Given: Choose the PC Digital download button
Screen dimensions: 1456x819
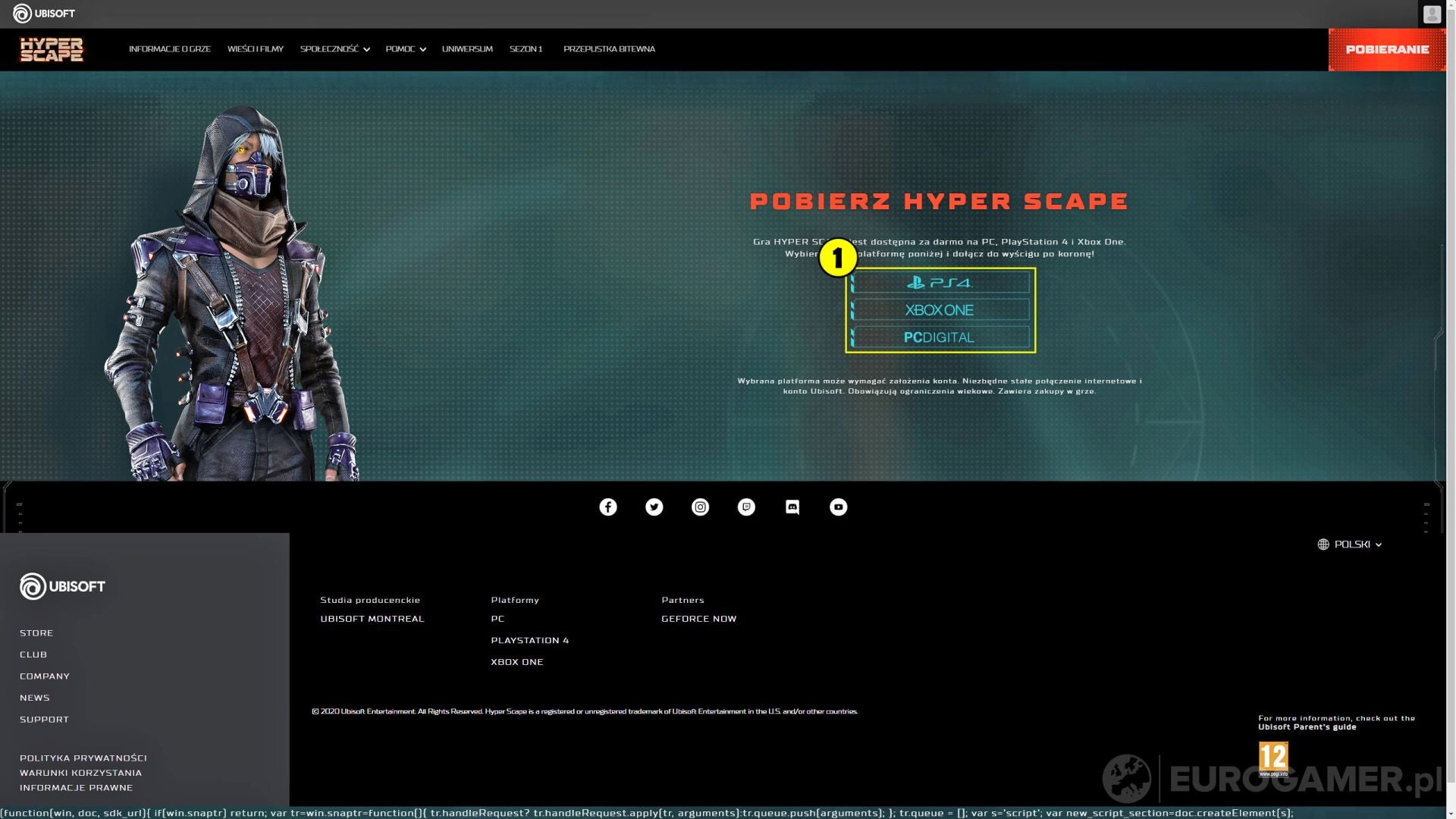Looking at the screenshot, I should (x=940, y=337).
